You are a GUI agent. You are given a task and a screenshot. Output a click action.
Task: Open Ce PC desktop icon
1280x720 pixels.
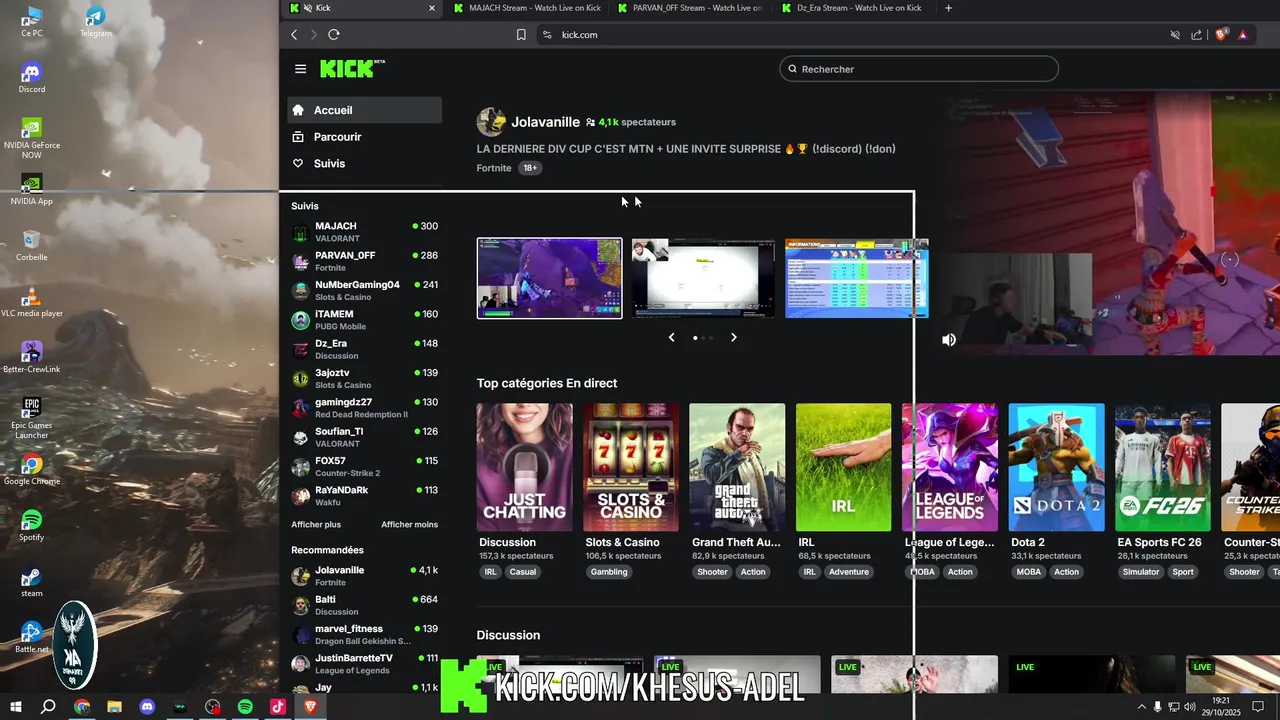click(32, 21)
